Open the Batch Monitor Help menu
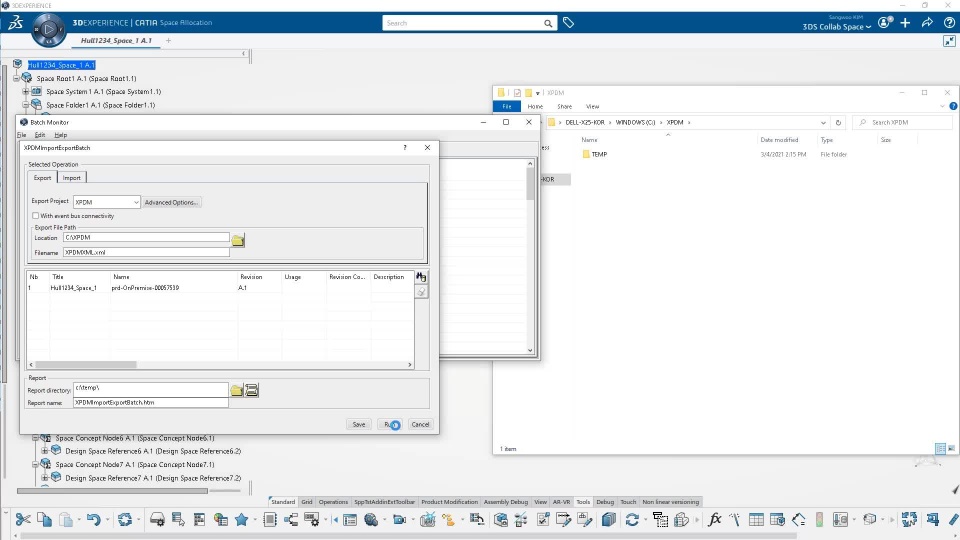Screen dimensions: 960x540 [x=61, y=135]
